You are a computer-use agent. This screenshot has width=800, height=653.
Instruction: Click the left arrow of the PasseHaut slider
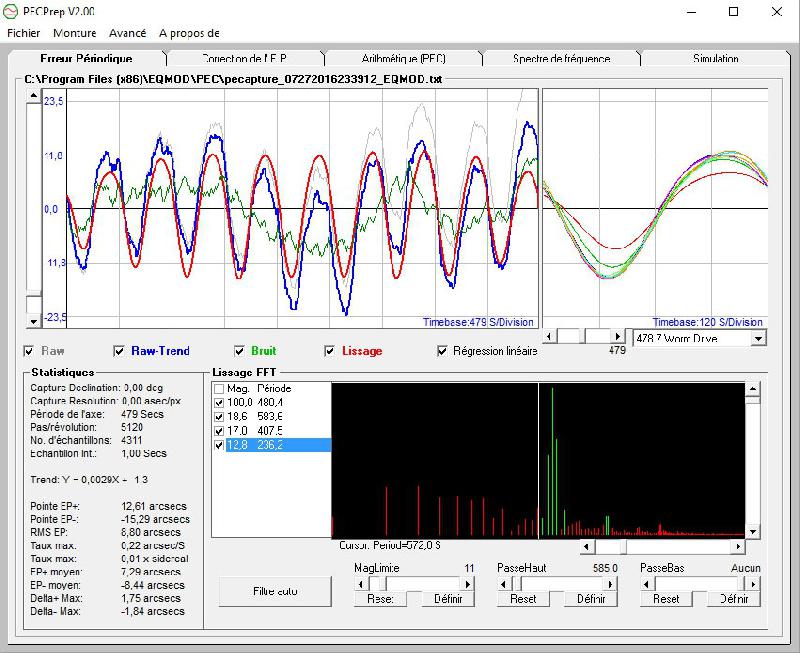pos(504,583)
